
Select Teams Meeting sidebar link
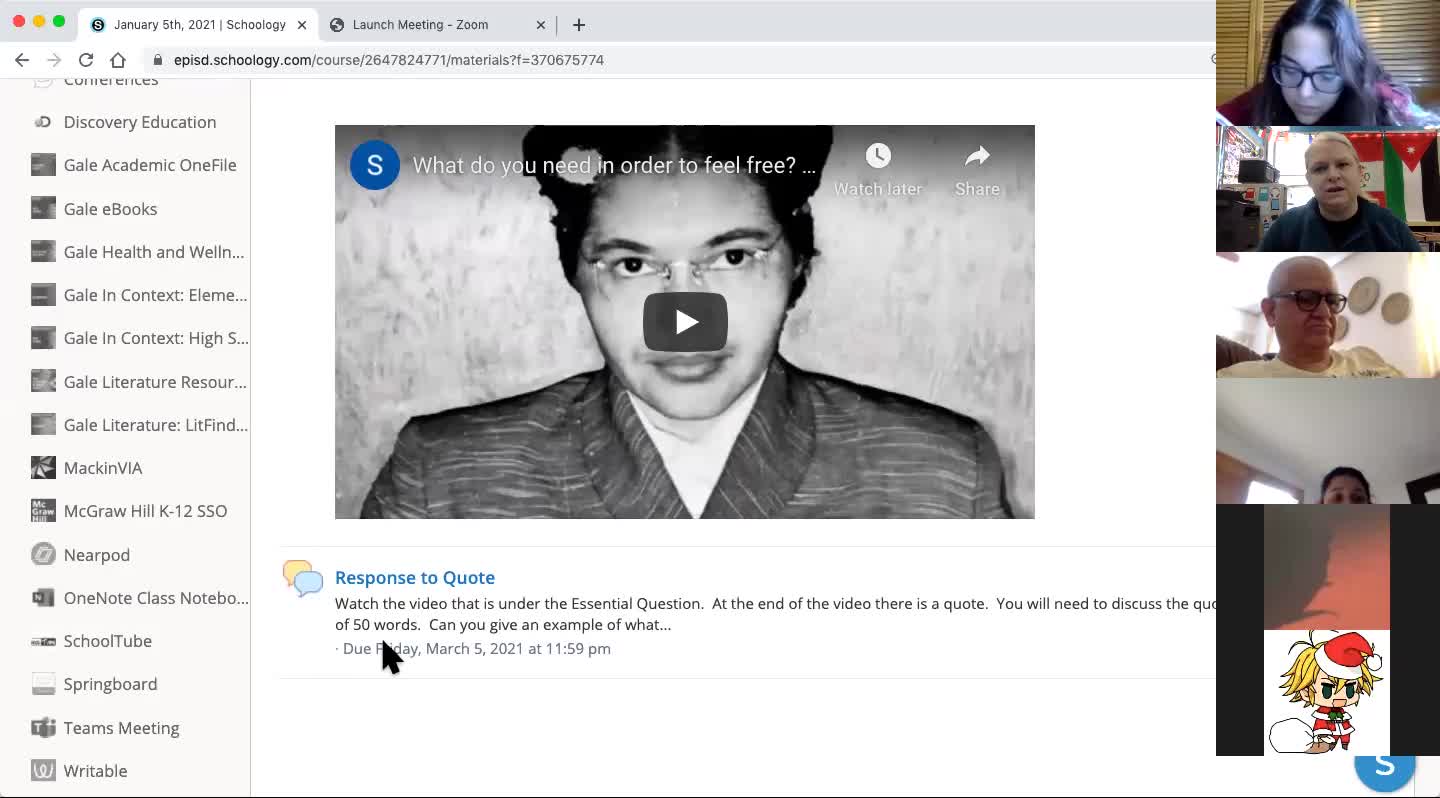(x=121, y=728)
